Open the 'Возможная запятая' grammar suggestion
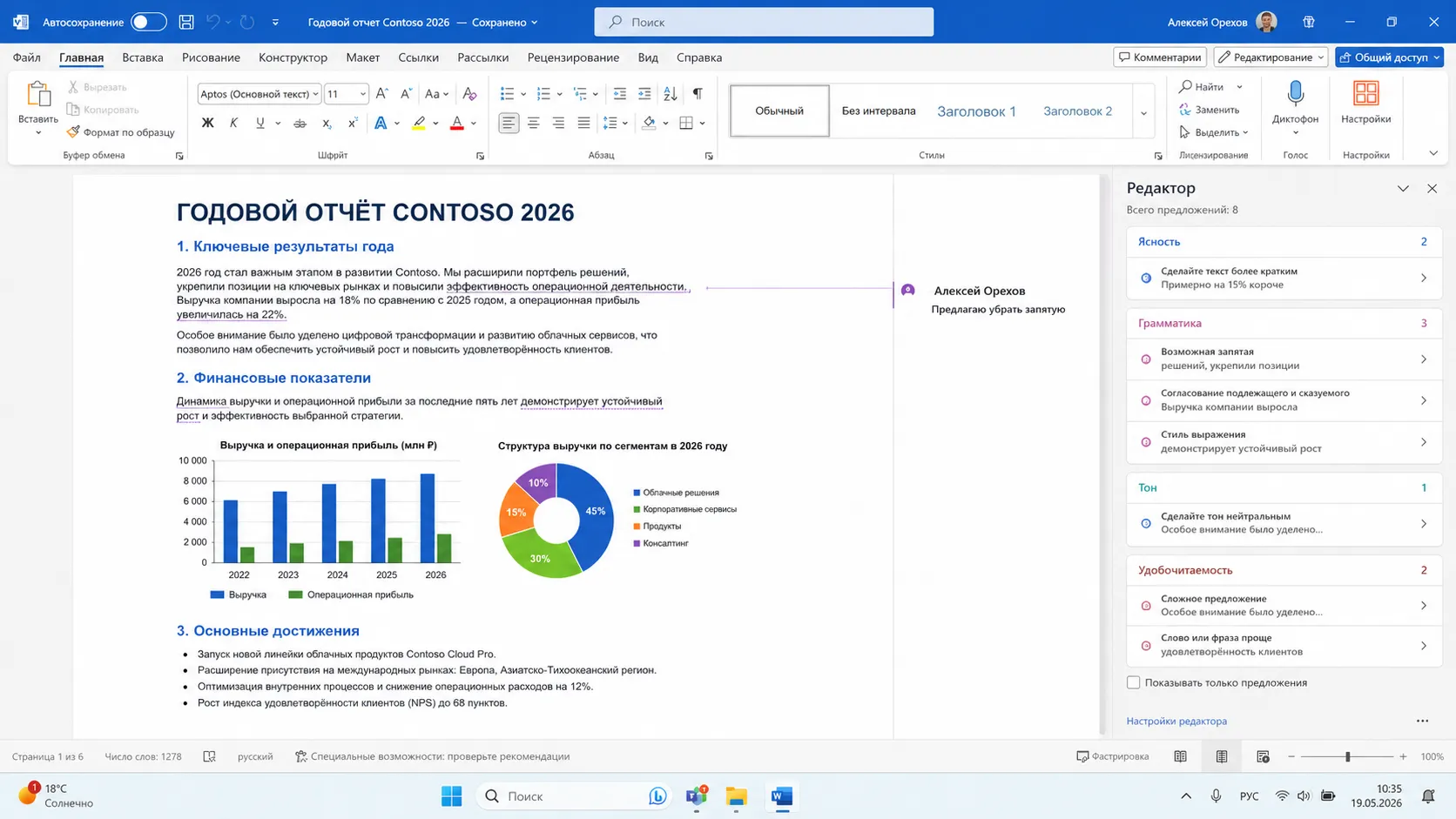This screenshot has width=1456, height=819. 1284,359
